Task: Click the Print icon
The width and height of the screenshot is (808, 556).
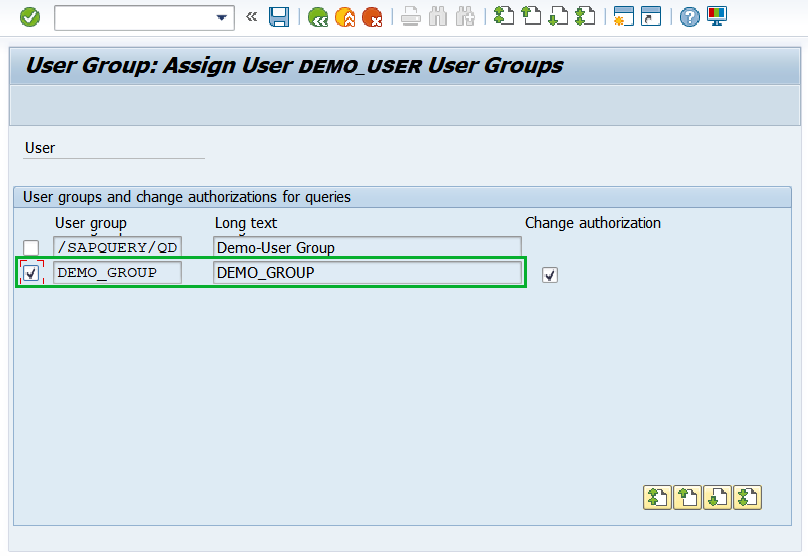Action: pyautogui.click(x=411, y=18)
